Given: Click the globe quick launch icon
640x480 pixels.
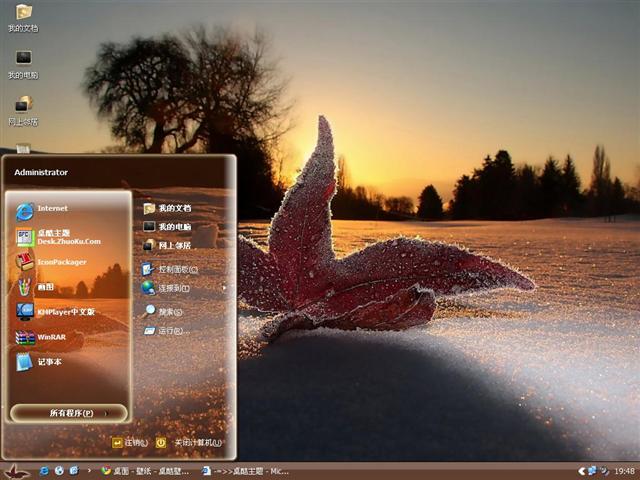Looking at the screenshot, I should point(59,471).
